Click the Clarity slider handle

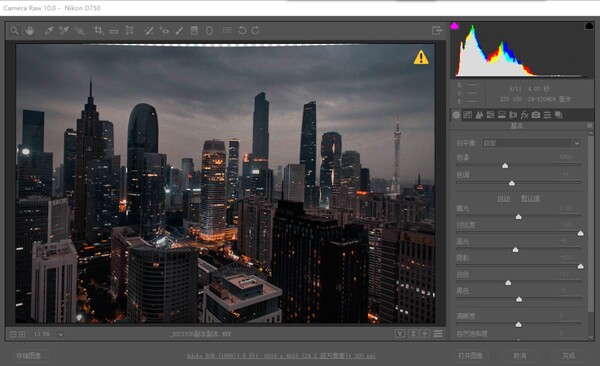pyautogui.click(x=518, y=324)
